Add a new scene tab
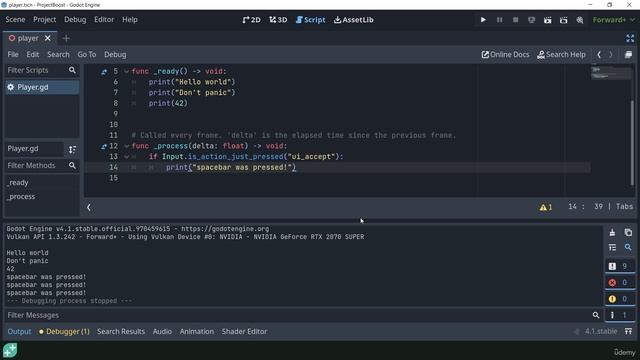This screenshot has height=360, width=640. coord(66,38)
